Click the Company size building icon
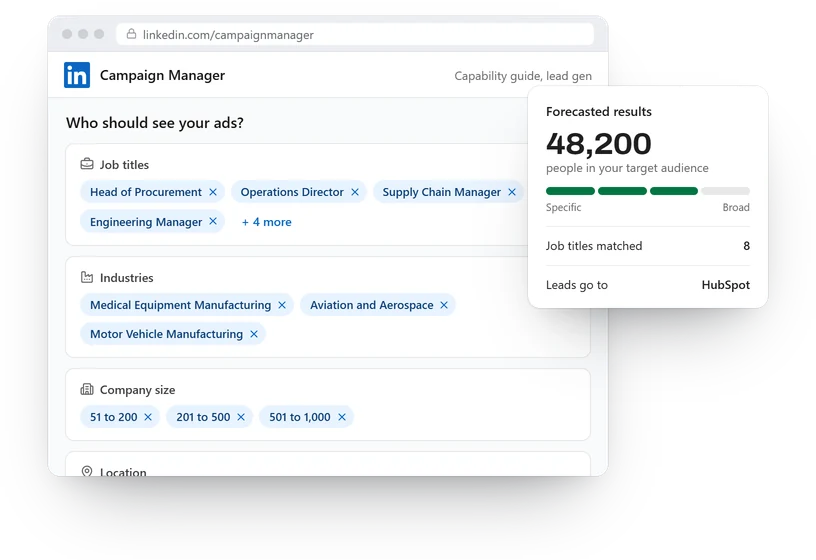Viewport: 816px width, 560px height. tap(87, 389)
